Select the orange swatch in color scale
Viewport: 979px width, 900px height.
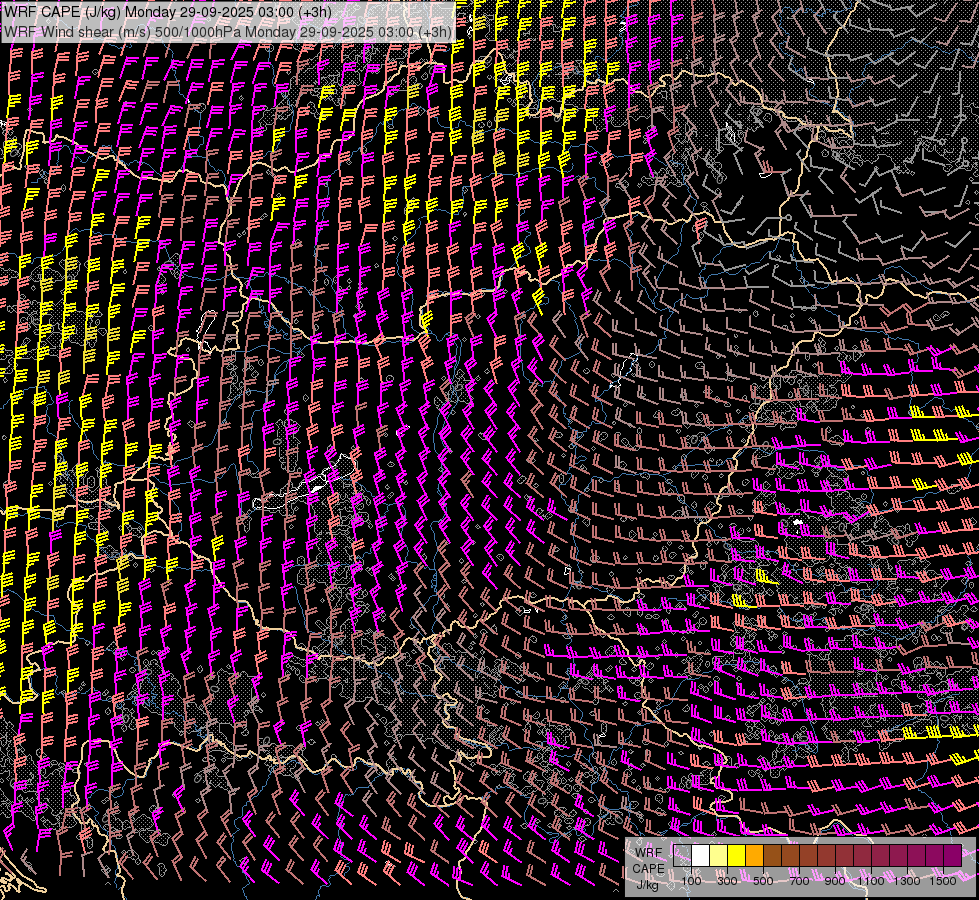[x=754, y=855]
